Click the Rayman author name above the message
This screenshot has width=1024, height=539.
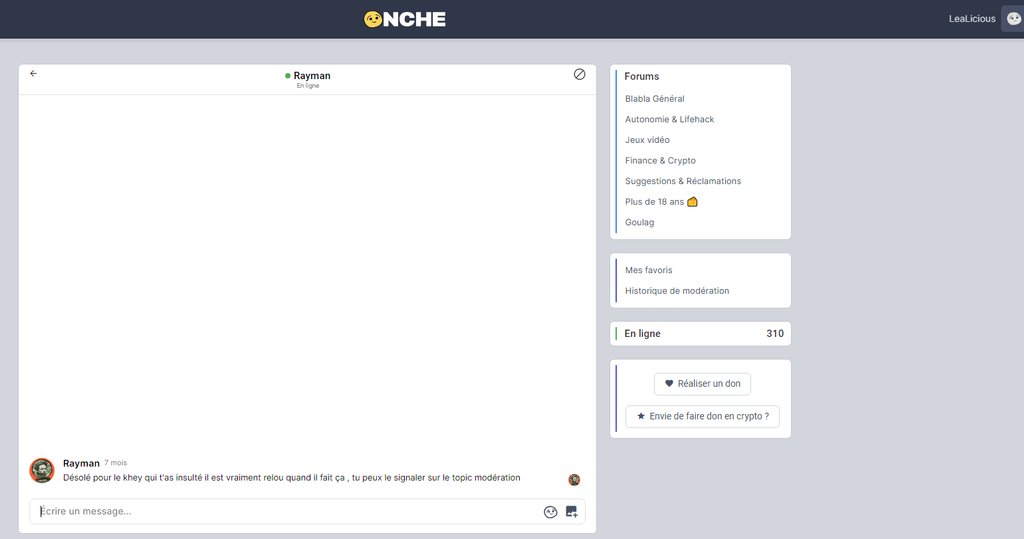(x=81, y=463)
